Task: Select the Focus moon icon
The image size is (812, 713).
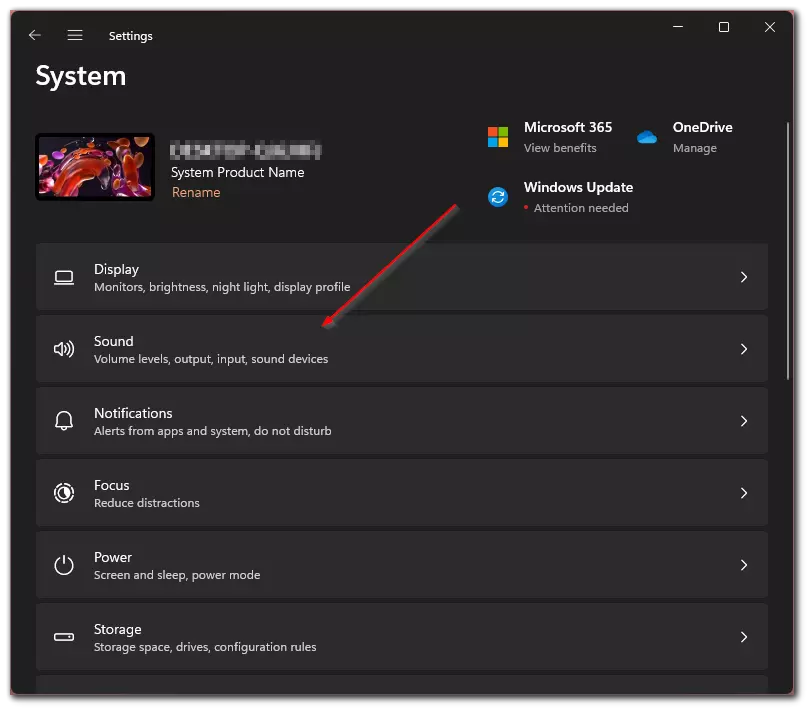Action: [64, 493]
